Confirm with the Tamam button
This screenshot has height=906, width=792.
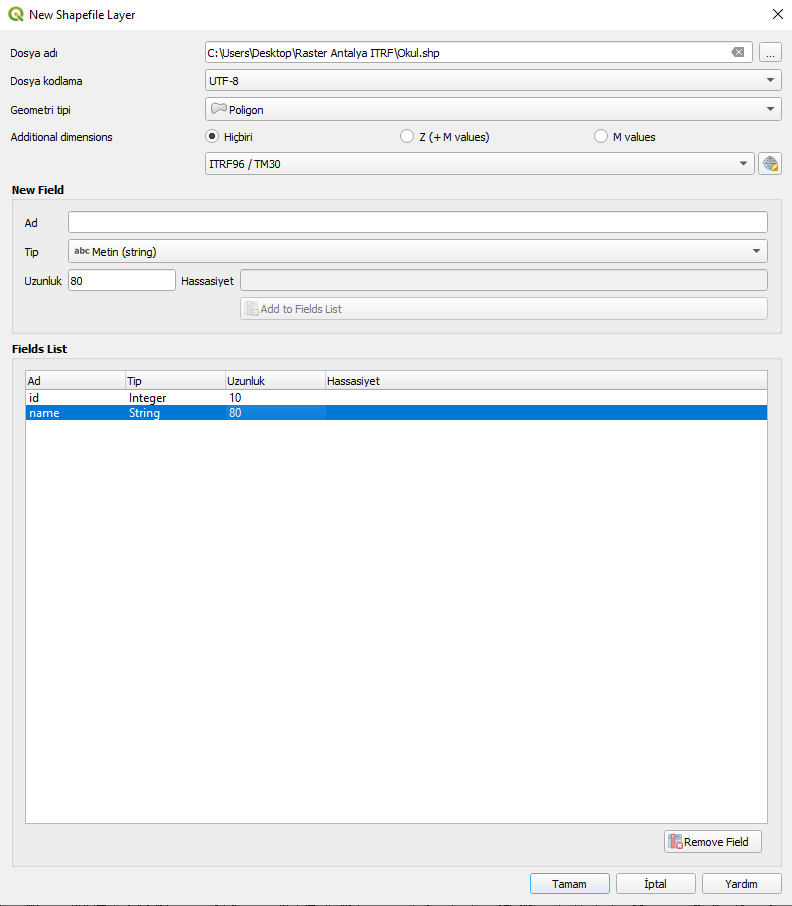(570, 883)
